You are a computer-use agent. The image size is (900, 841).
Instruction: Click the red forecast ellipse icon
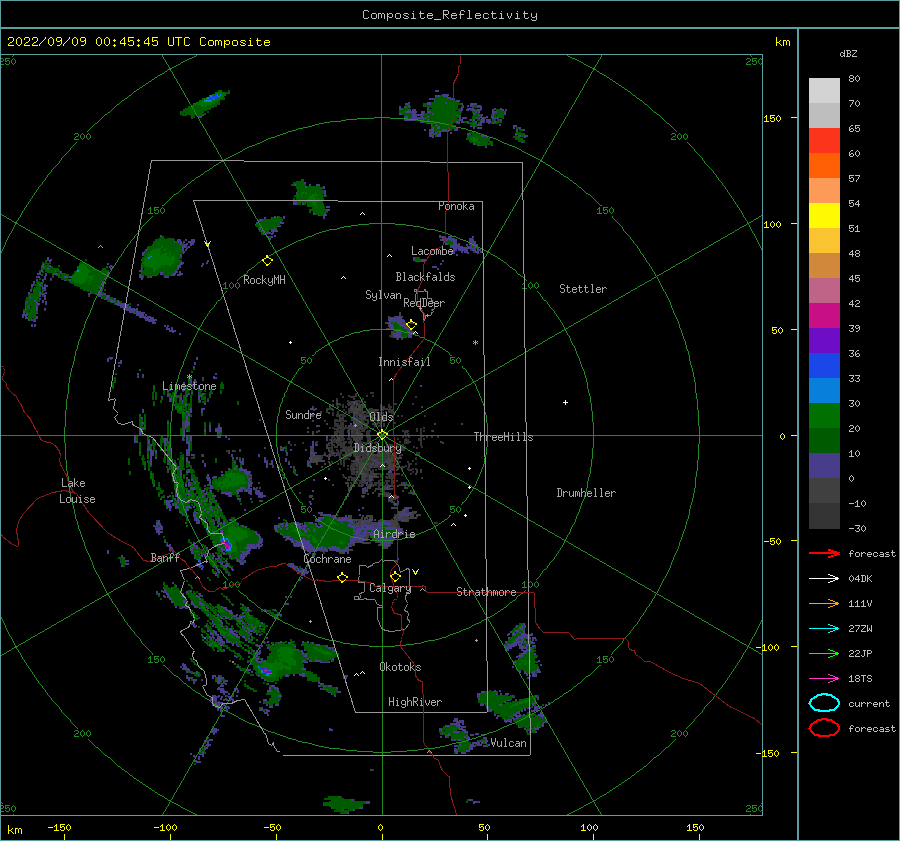pyautogui.click(x=824, y=728)
